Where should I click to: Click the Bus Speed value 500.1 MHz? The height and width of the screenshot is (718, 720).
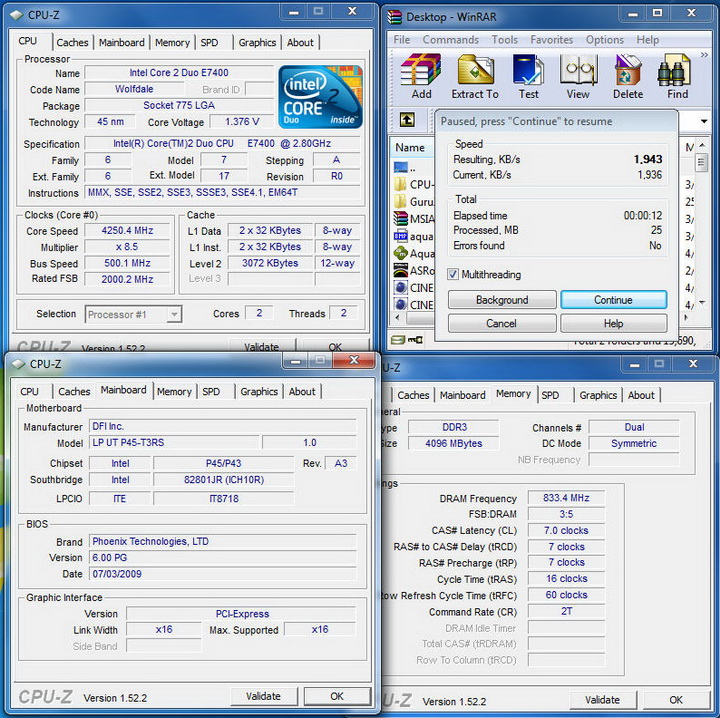tap(127, 263)
